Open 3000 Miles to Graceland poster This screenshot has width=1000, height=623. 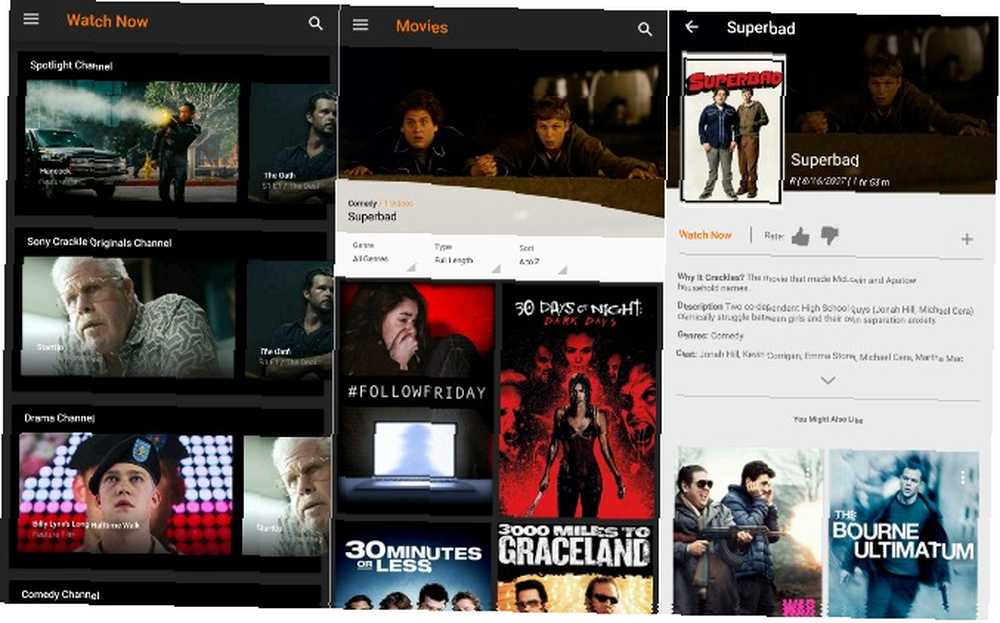click(x=575, y=567)
